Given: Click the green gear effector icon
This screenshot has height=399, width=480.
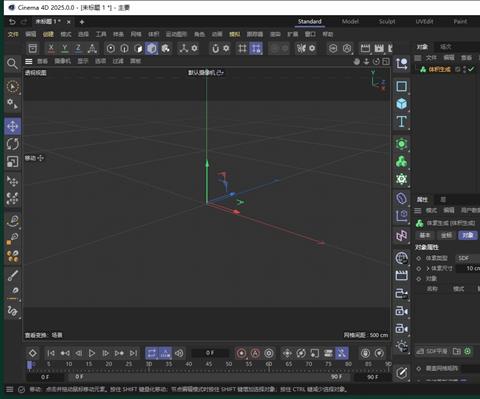Looking at the screenshot, I should click(x=401, y=179).
